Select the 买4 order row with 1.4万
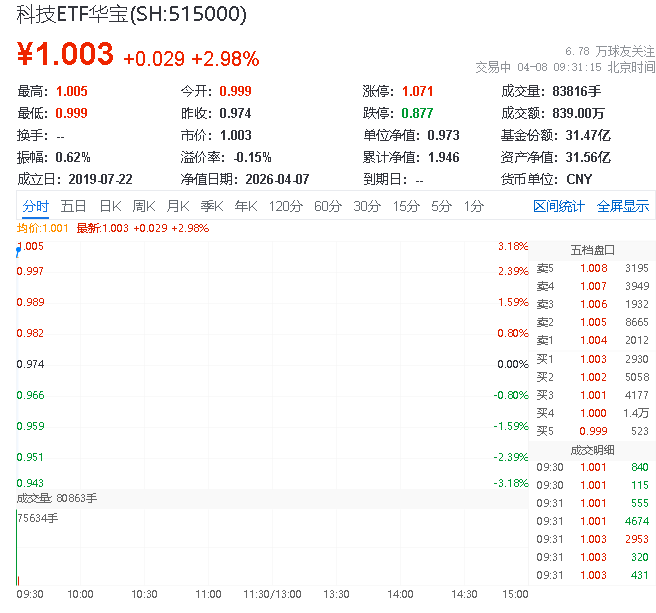Viewport: 656px width, 613px height. (592, 413)
